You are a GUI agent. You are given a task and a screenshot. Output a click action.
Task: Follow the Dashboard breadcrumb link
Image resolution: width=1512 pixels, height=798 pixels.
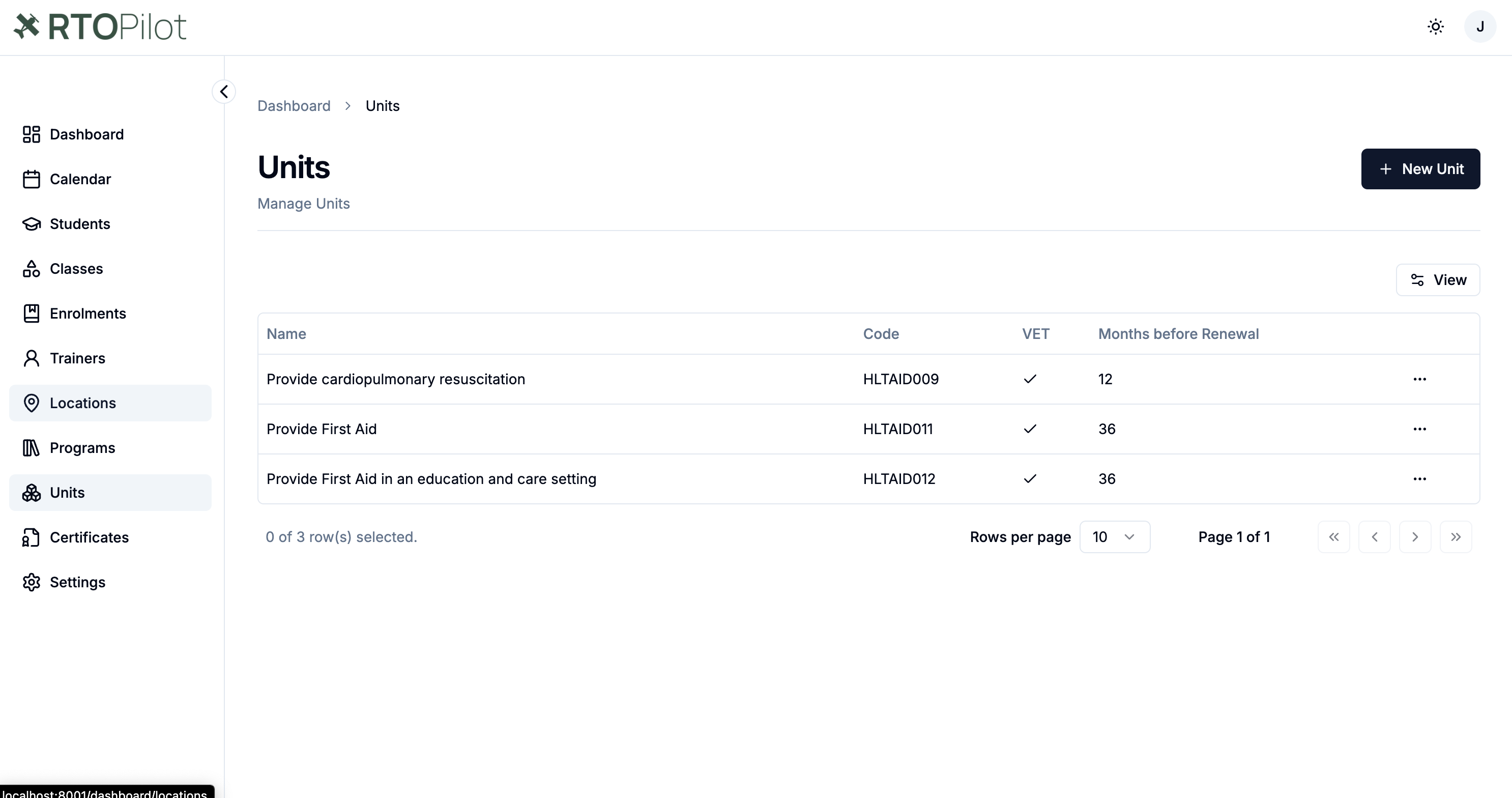click(294, 106)
